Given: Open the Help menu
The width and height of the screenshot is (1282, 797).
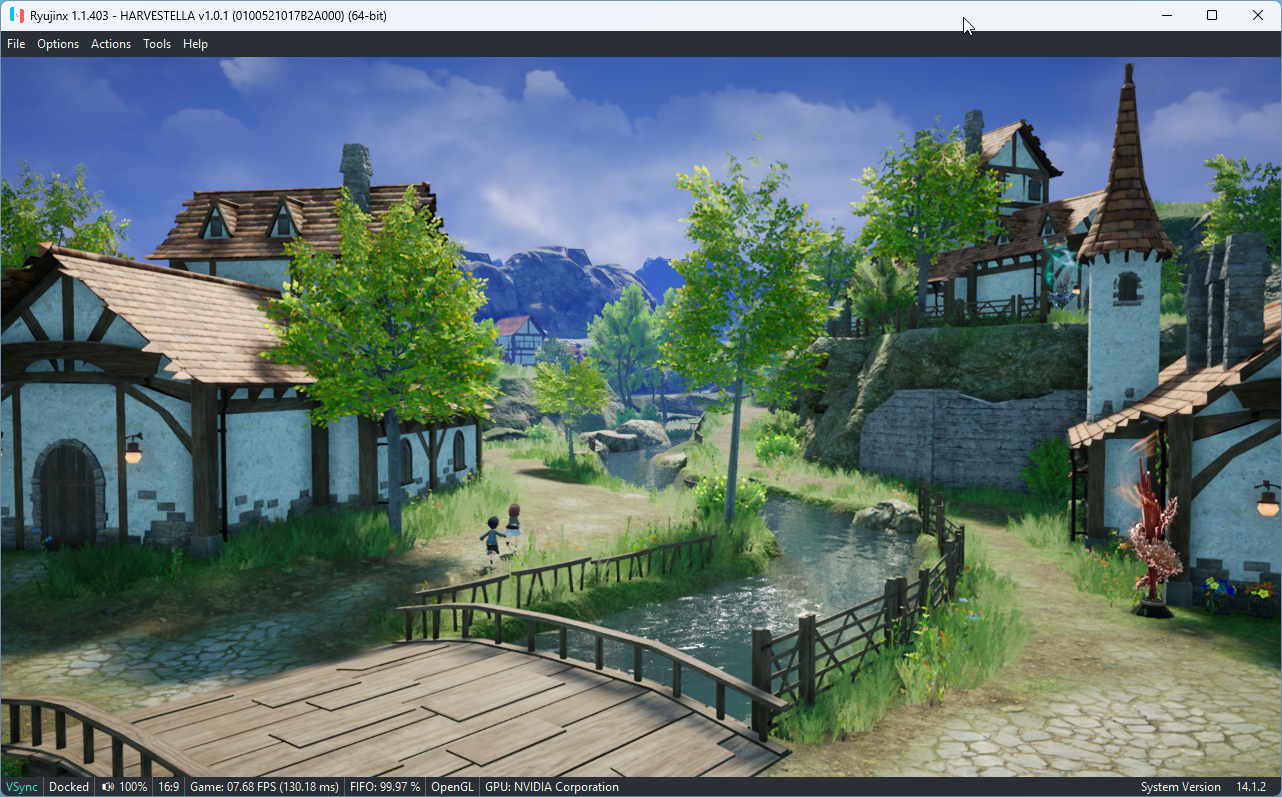Looking at the screenshot, I should (195, 44).
